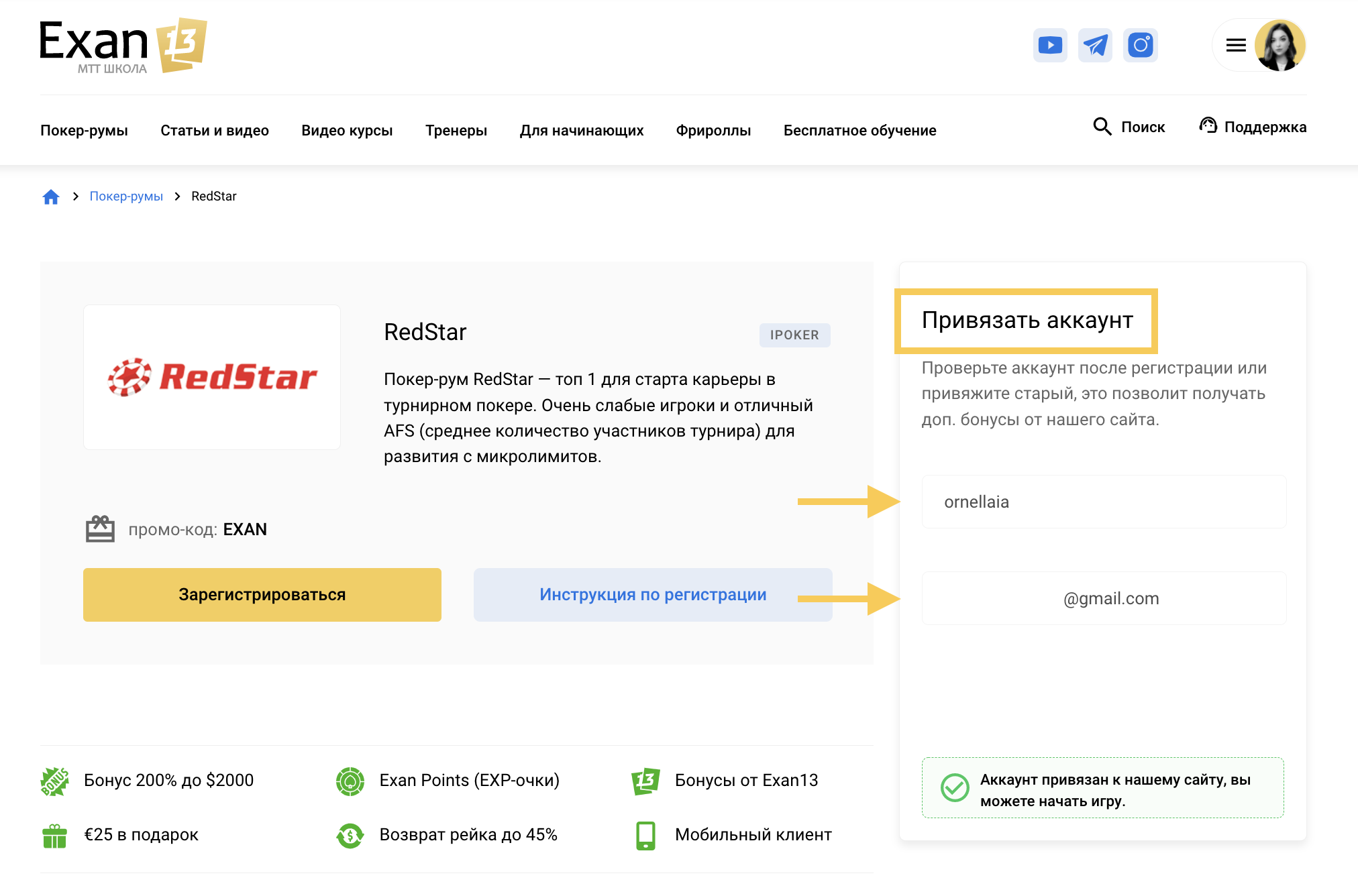Open the Тренеры menu item
This screenshot has width=1358, height=896.
pos(456,130)
